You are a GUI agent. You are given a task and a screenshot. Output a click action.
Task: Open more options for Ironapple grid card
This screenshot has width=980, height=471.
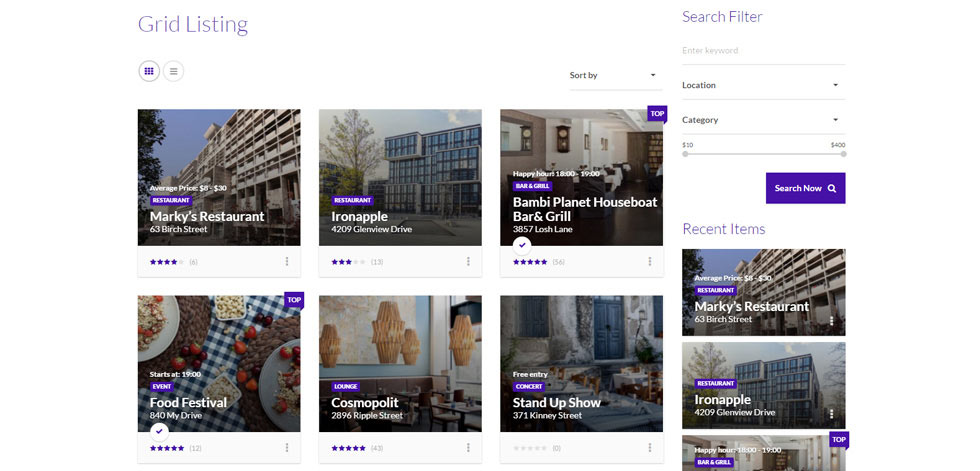(468, 262)
